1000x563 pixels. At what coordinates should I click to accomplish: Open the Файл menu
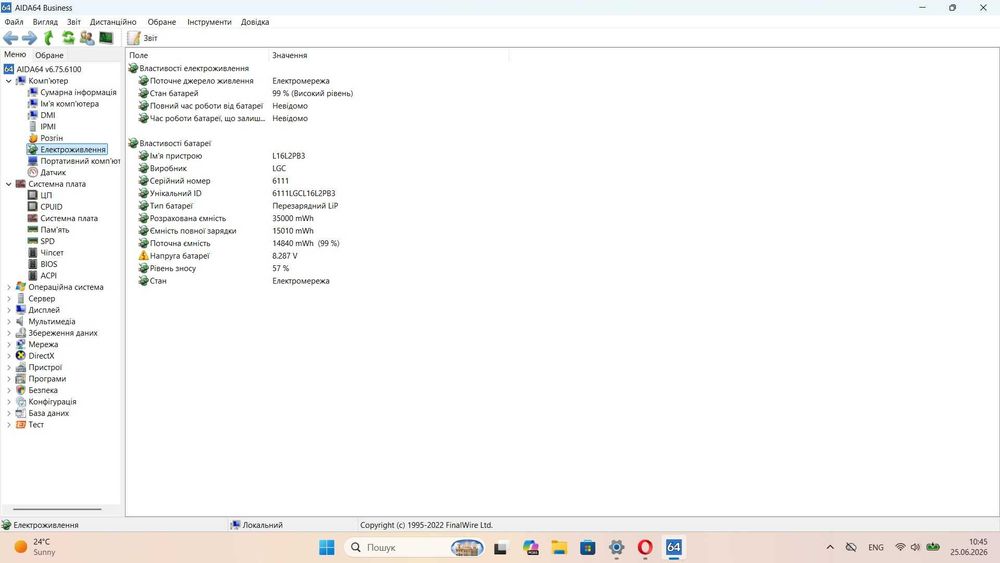coord(14,22)
